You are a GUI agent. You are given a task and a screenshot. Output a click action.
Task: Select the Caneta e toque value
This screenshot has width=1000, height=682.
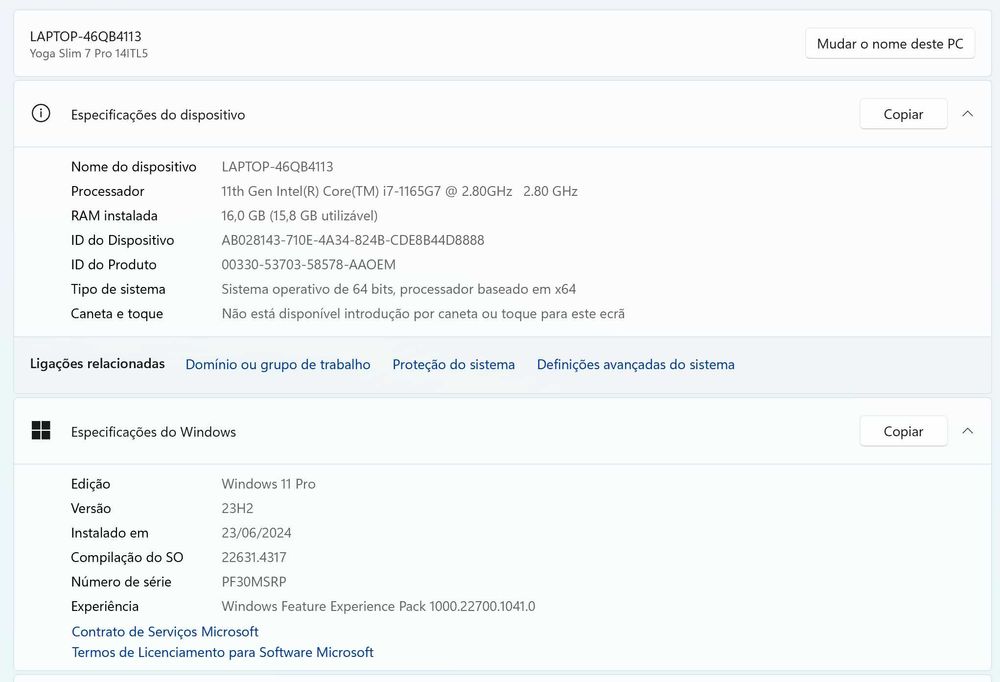[x=423, y=314]
